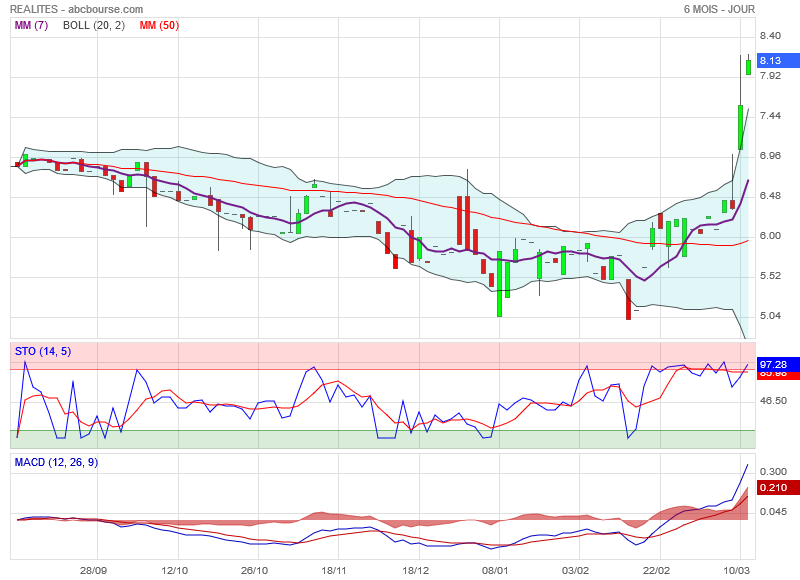Image resolution: width=800 pixels, height=580 pixels.
Task: Click the blue 97.28 stochastic value tag
Action: point(779,364)
